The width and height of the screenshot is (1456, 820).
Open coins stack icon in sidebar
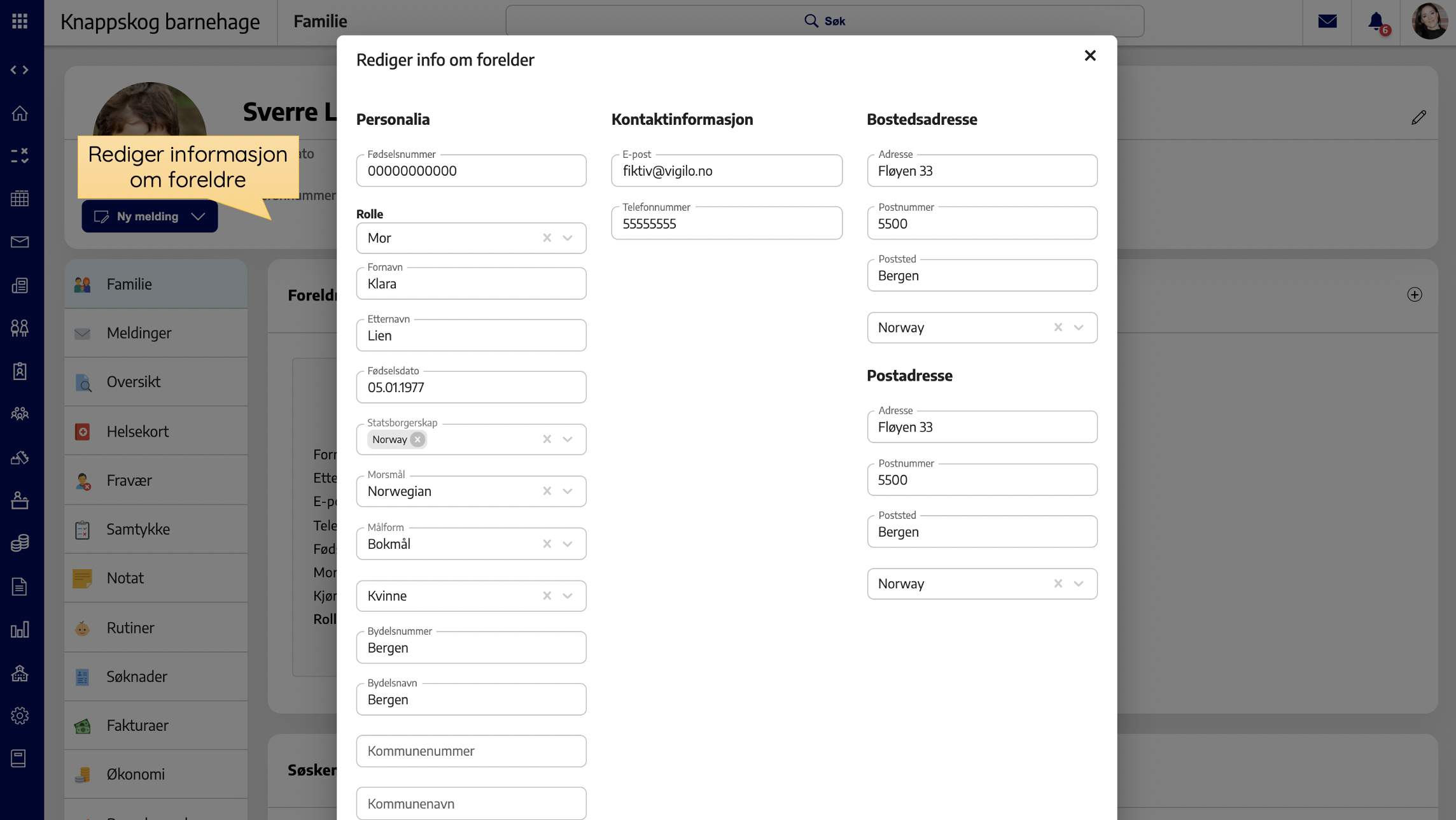(20, 543)
